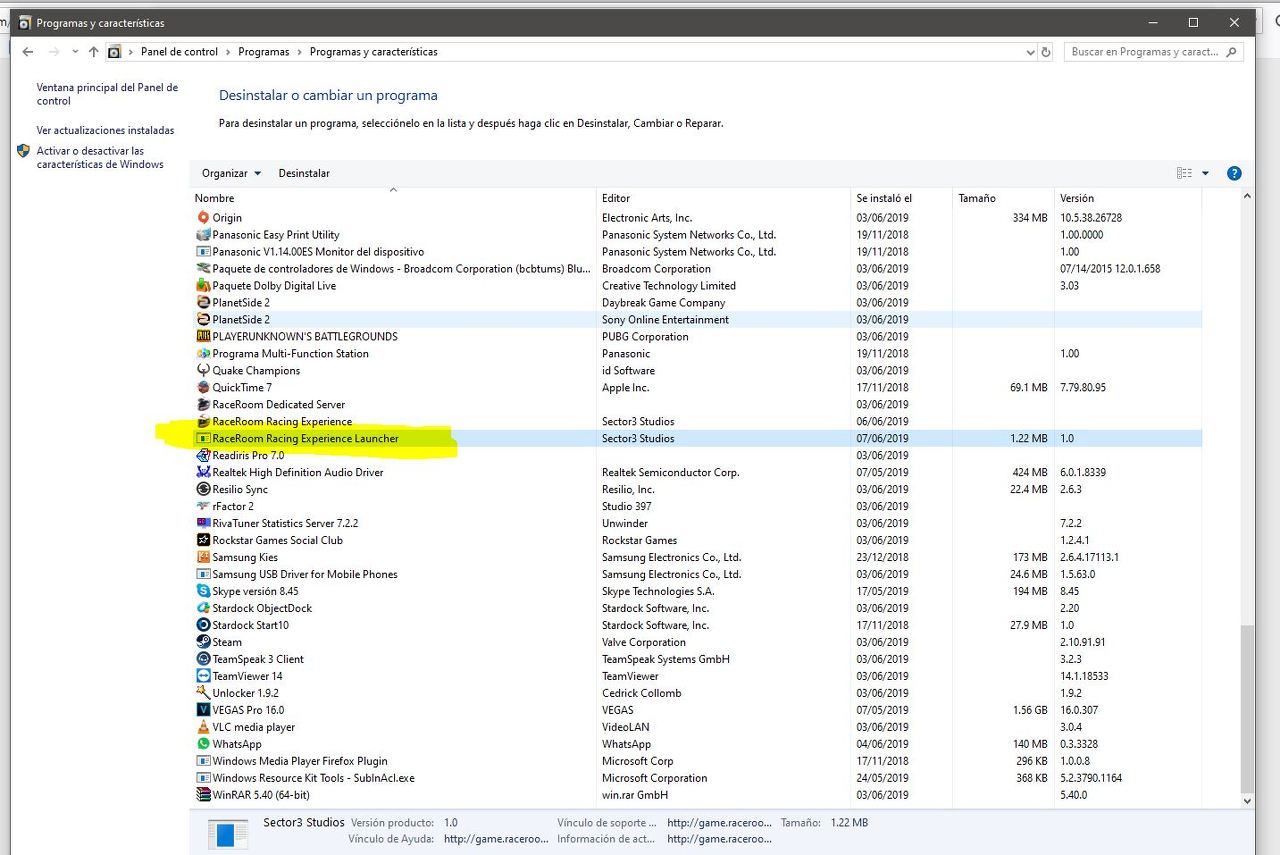Screen dimensions: 1280x855
Task: Go up one folder level arrow
Action: [93, 52]
